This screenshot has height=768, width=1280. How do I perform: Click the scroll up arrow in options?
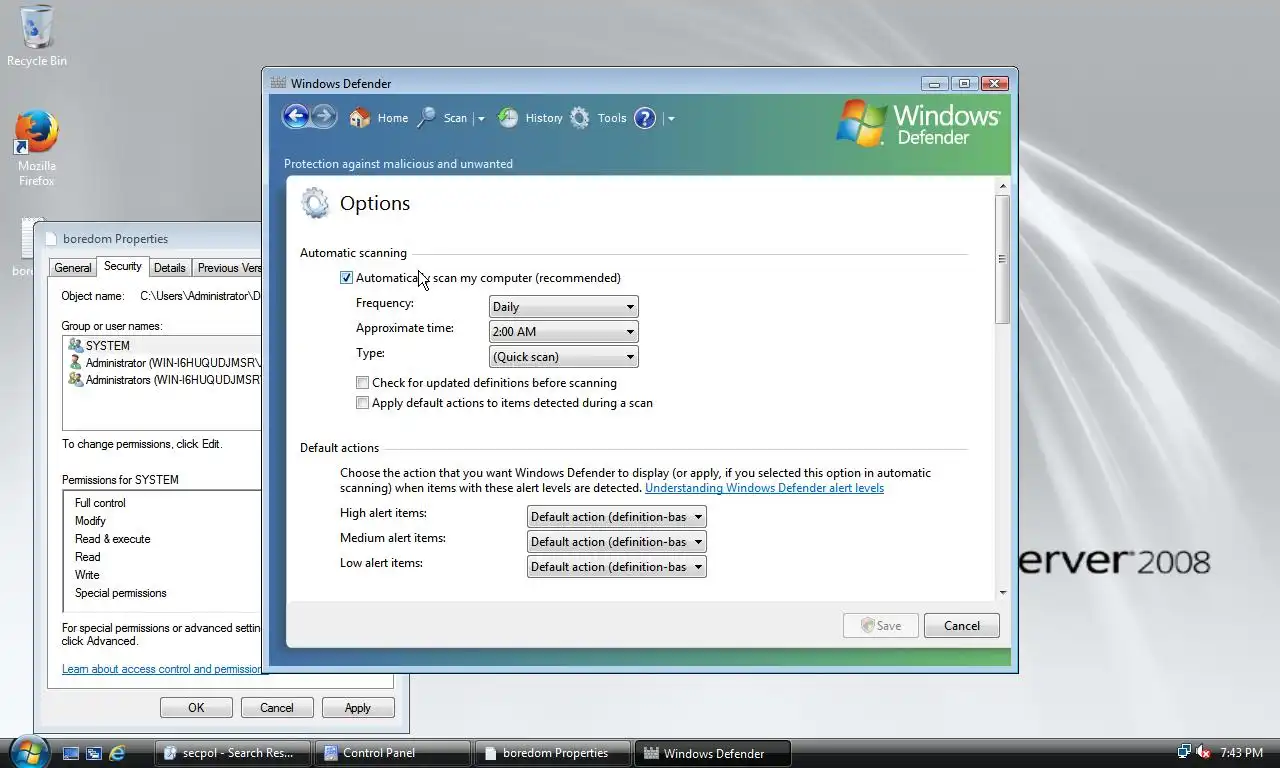[x=1002, y=186]
